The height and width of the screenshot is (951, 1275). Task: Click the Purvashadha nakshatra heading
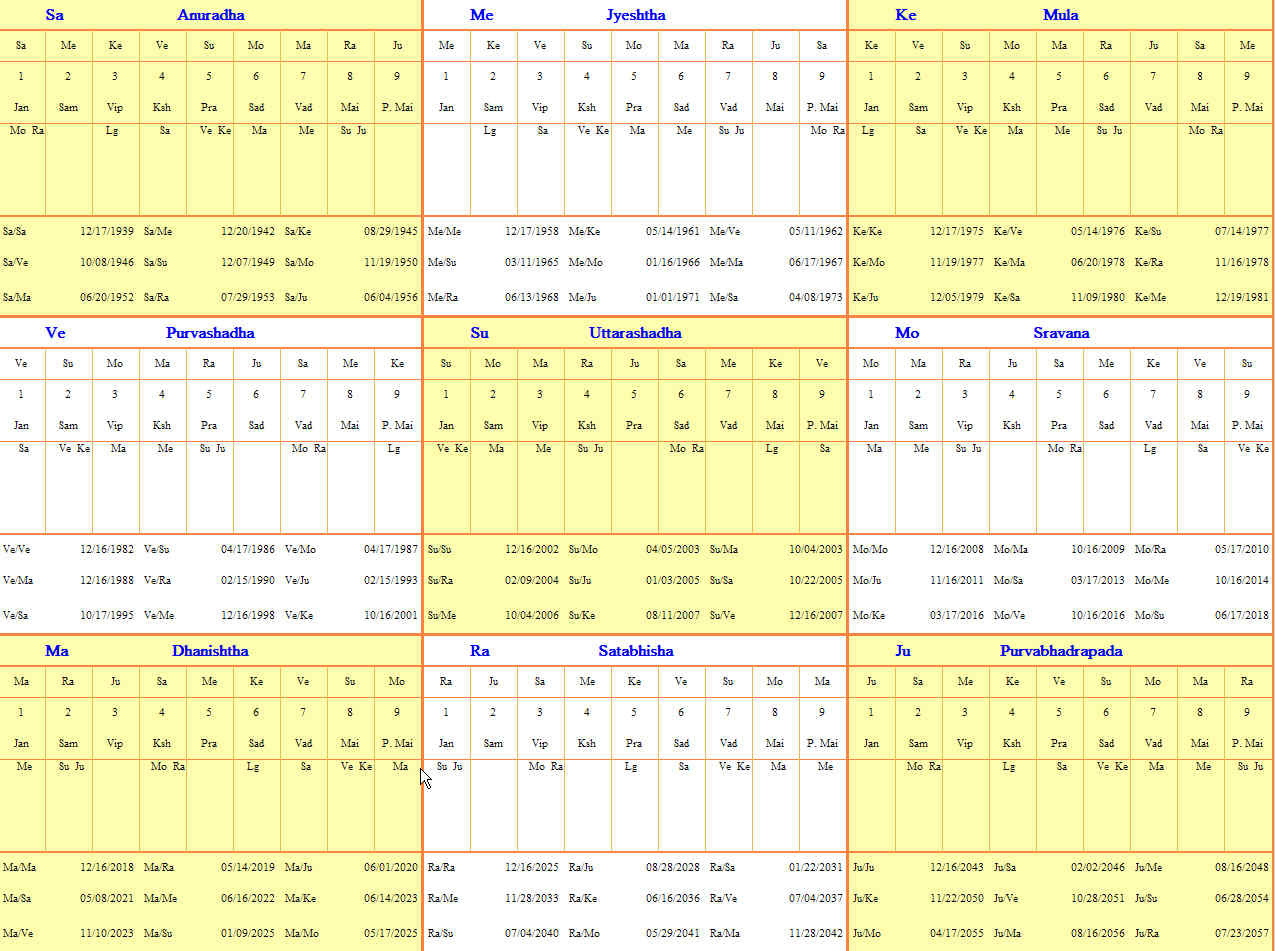tap(210, 333)
